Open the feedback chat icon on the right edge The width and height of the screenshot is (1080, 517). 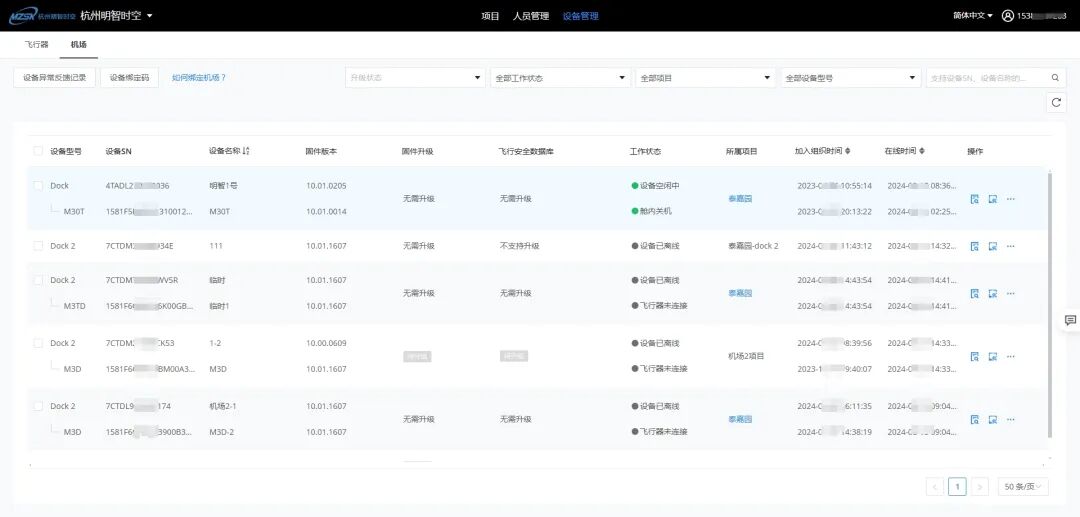pos(1070,320)
